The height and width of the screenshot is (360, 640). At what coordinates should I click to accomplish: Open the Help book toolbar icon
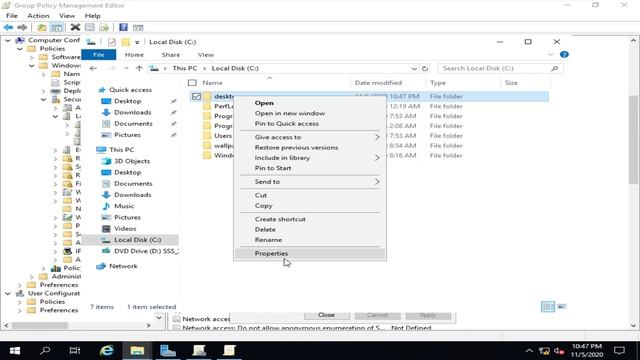pyautogui.click(x=123, y=27)
